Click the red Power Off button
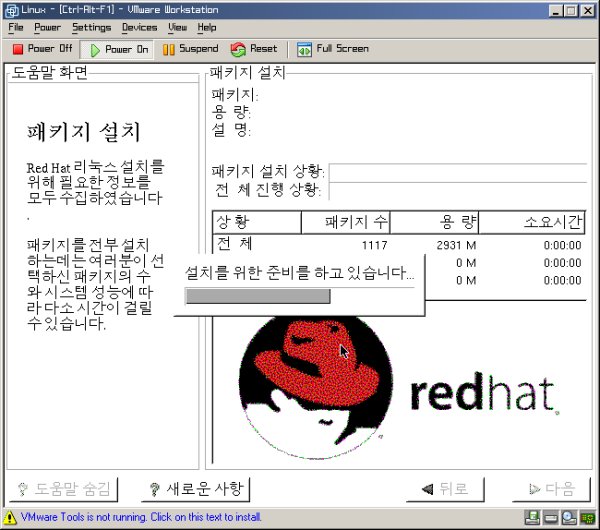Screen dimensions: 600x530 (x=42, y=49)
